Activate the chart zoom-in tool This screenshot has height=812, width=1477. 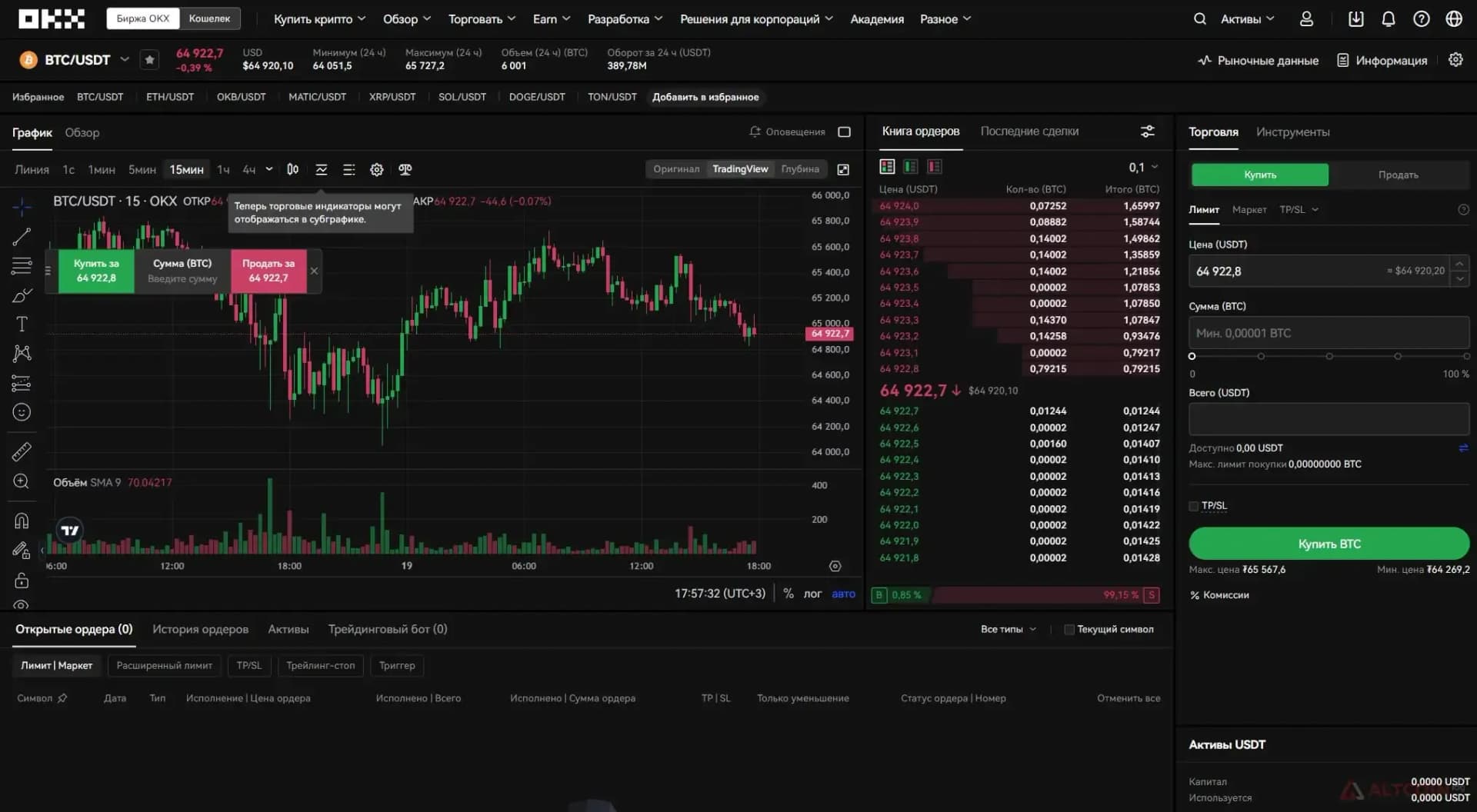point(22,481)
